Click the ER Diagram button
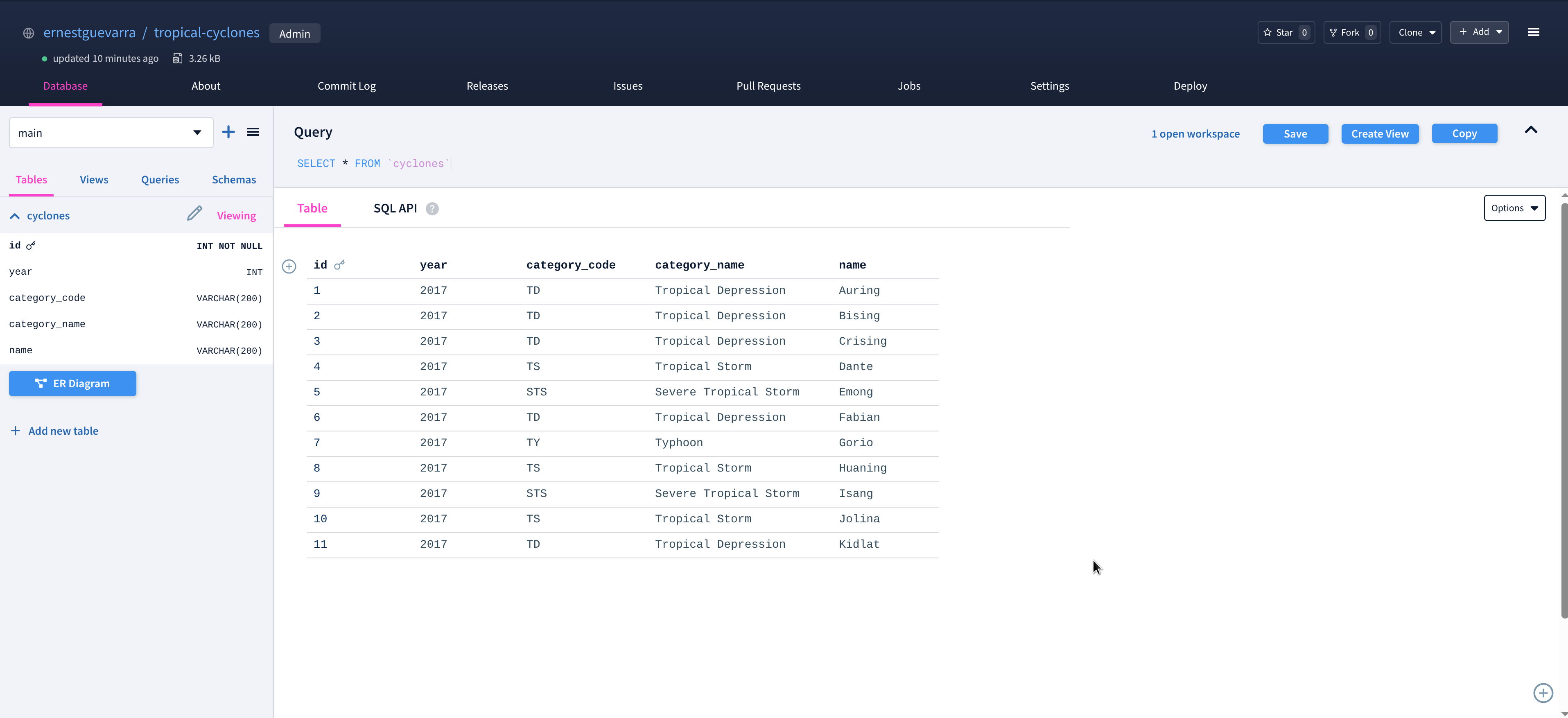The height and width of the screenshot is (718, 1568). coord(72,383)
